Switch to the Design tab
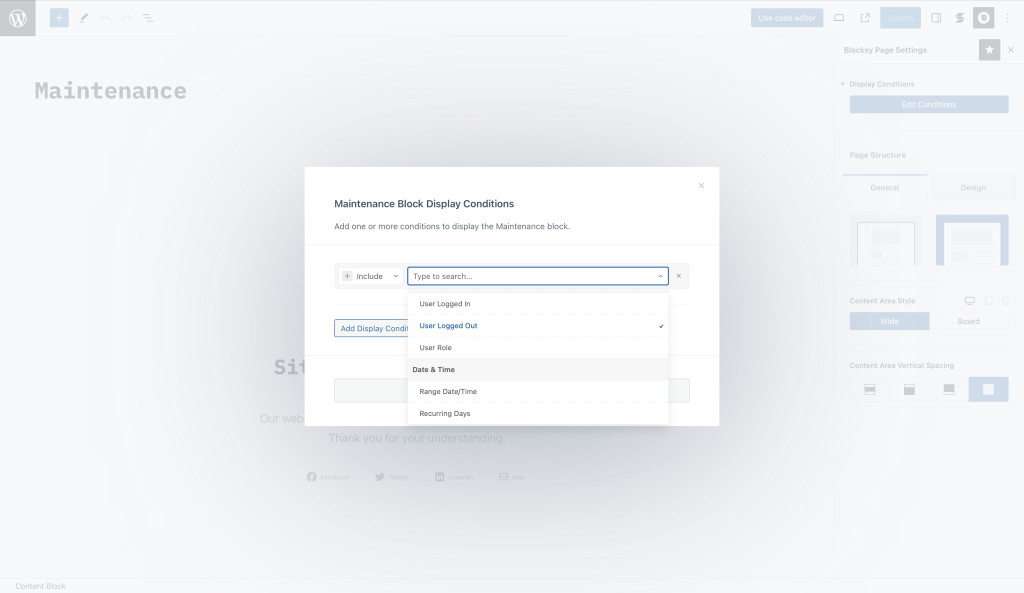The image size is (1024, 593). pos(971,187)
